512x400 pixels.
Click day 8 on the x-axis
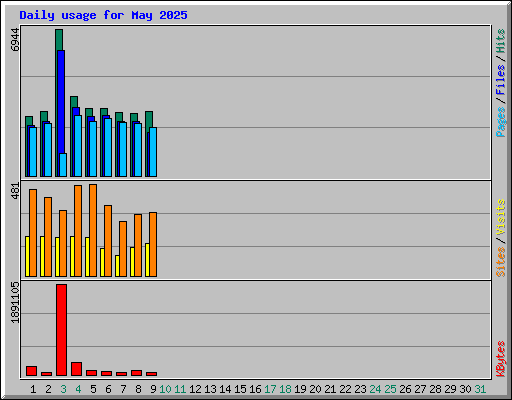(x=138, y=389)
